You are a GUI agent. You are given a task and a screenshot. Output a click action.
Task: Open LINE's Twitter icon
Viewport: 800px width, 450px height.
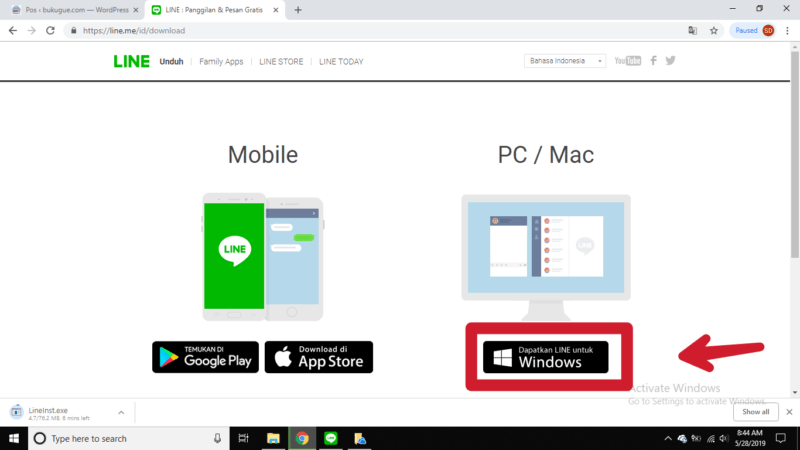click(x=670, y=61)
